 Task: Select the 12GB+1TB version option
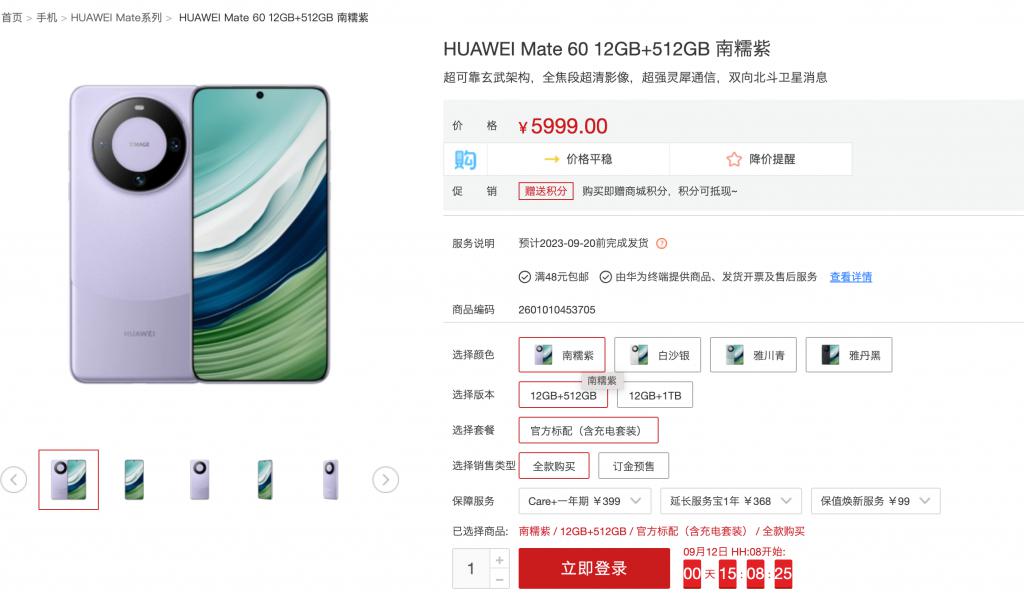point(654,395)
